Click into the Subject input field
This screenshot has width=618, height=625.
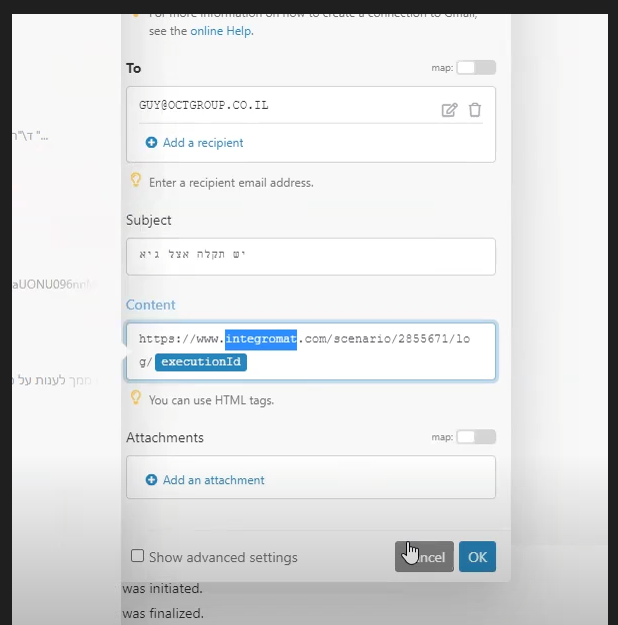[x=310, y=256]
